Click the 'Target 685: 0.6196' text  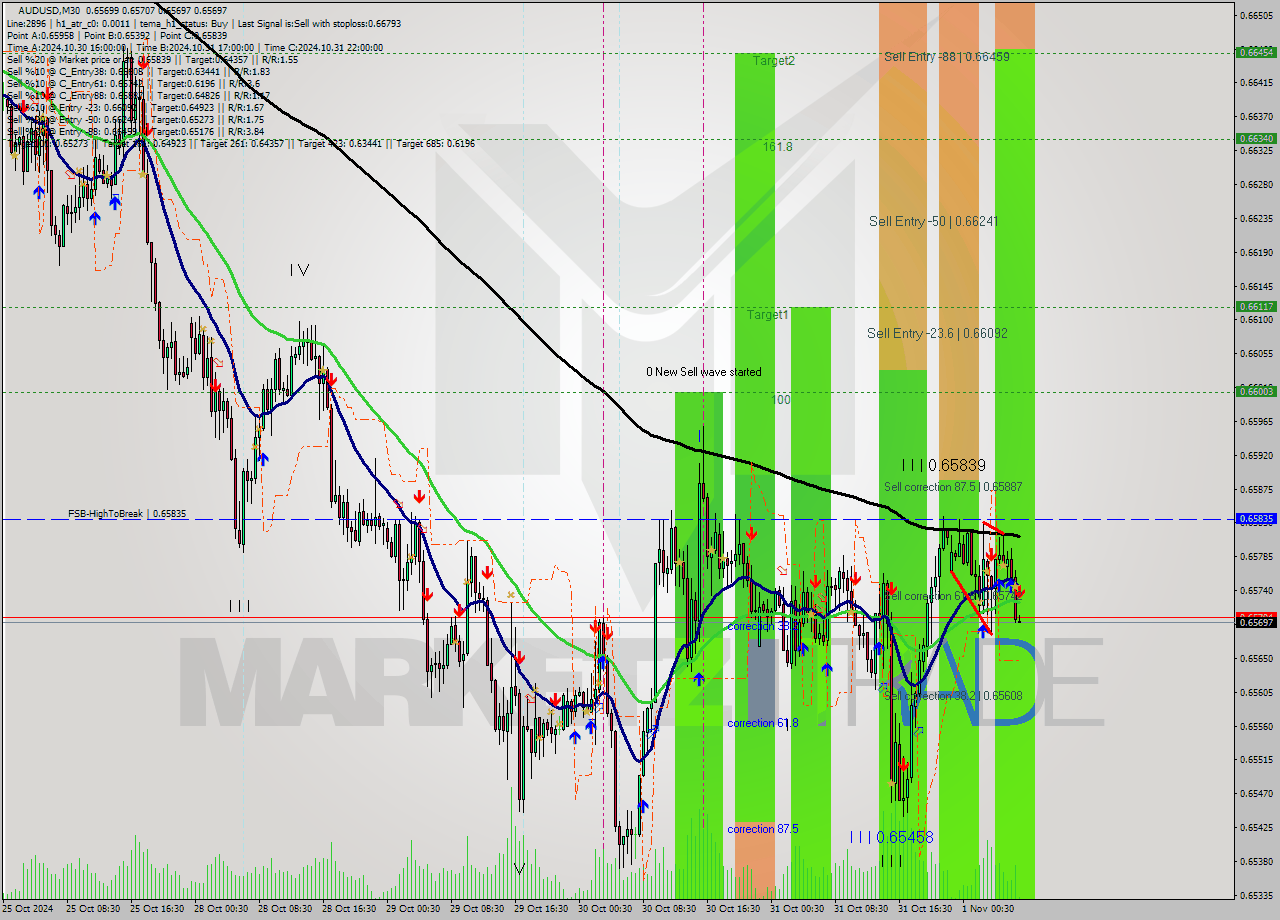pos(435,143)
